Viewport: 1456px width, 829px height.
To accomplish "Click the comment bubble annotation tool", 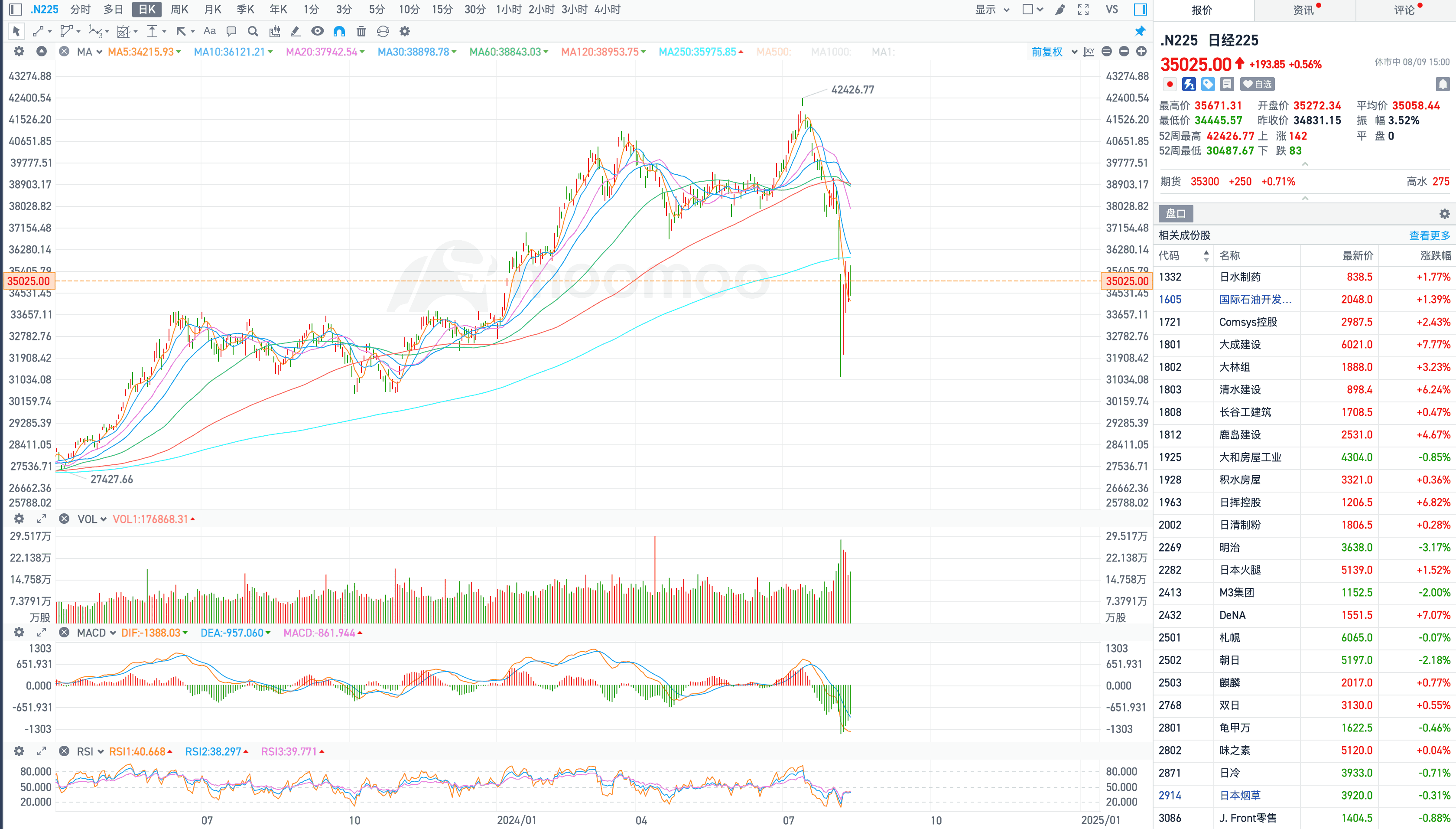I will 231,31.
